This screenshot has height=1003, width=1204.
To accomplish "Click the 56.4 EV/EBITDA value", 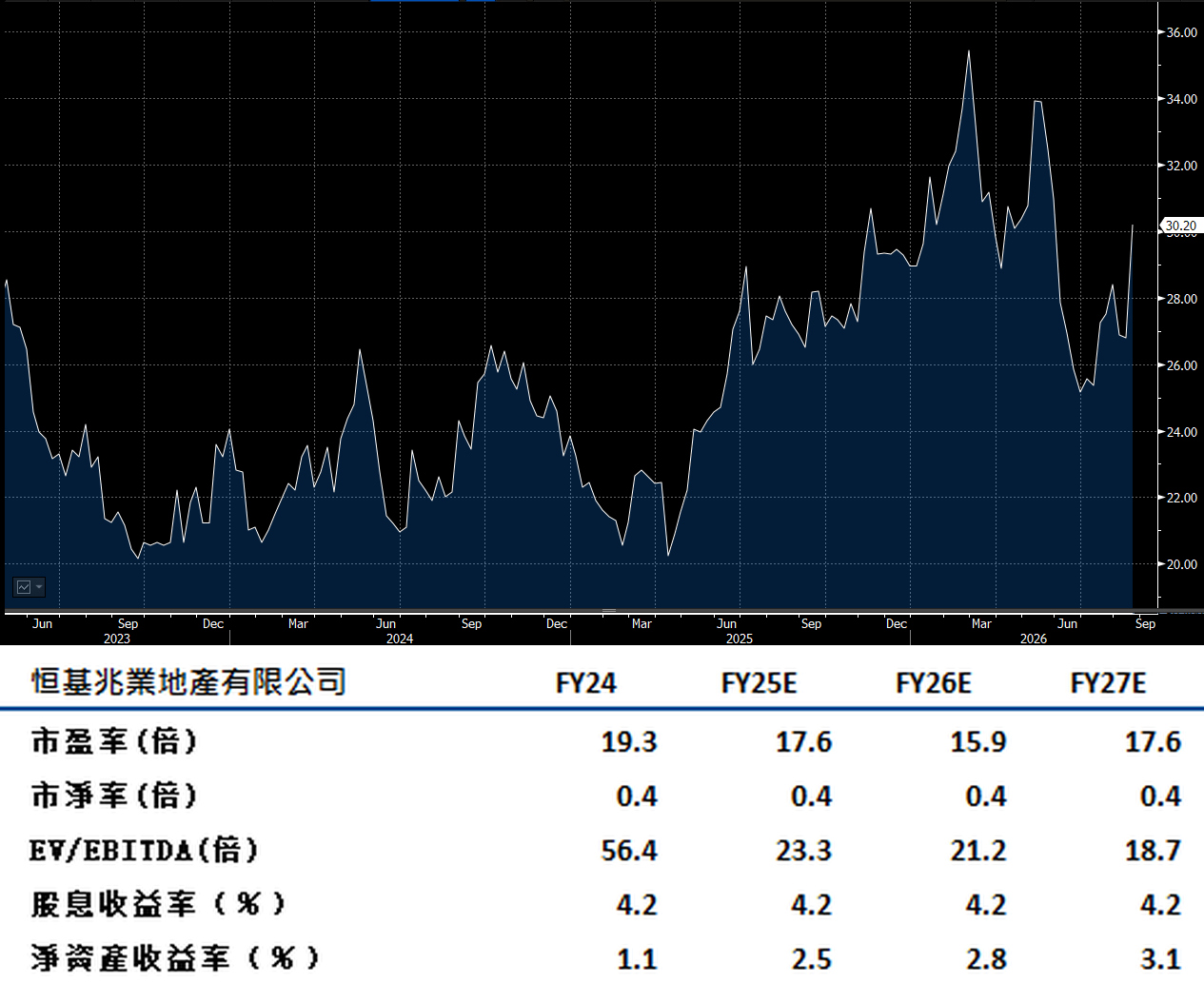I will click(629, 851).
